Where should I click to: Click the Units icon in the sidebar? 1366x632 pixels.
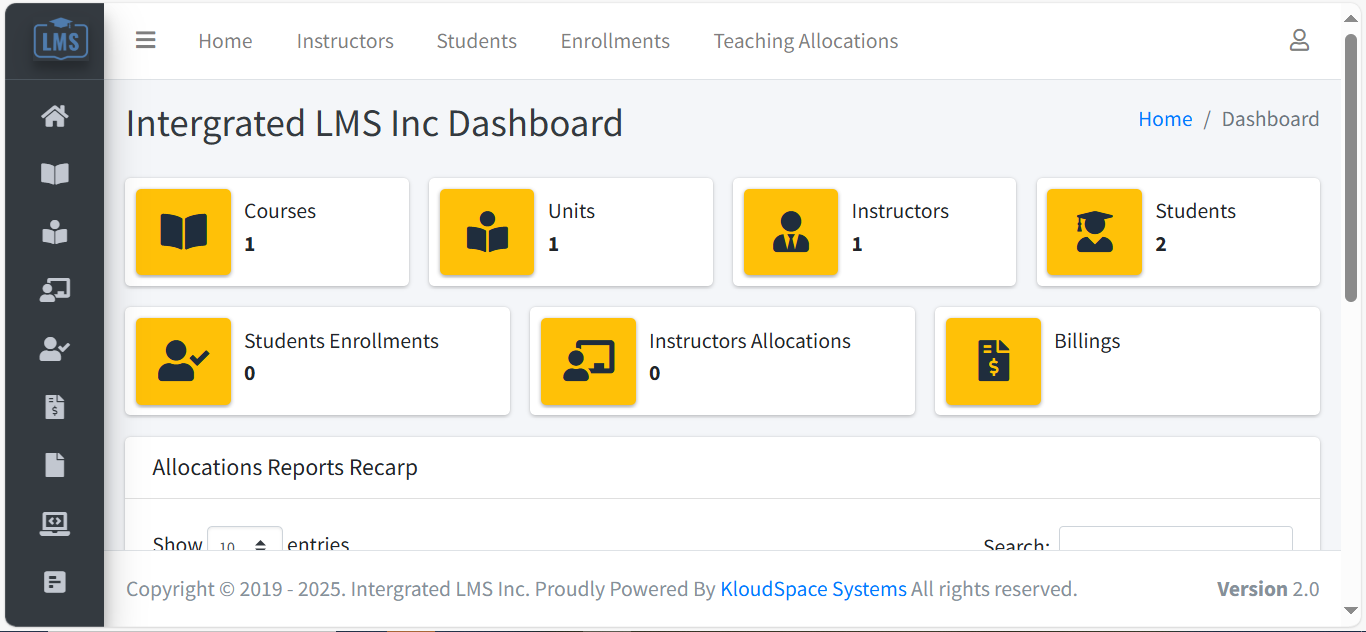[54, 232]
